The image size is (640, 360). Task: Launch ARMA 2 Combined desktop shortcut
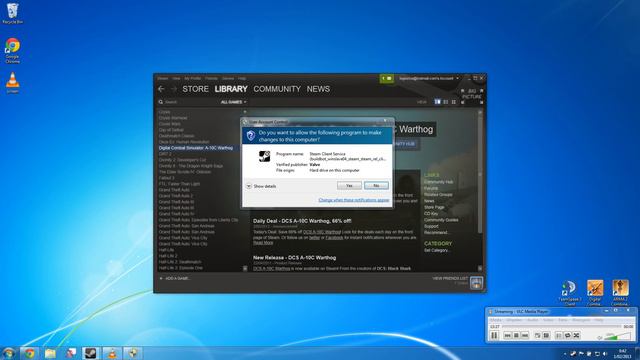(x=620, y=293)
